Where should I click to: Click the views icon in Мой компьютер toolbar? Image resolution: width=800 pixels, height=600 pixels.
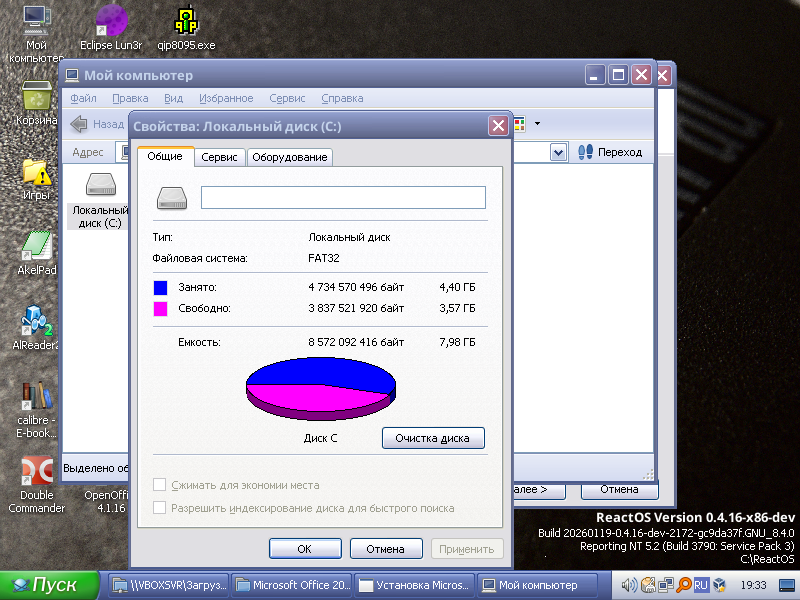[519, 123]
